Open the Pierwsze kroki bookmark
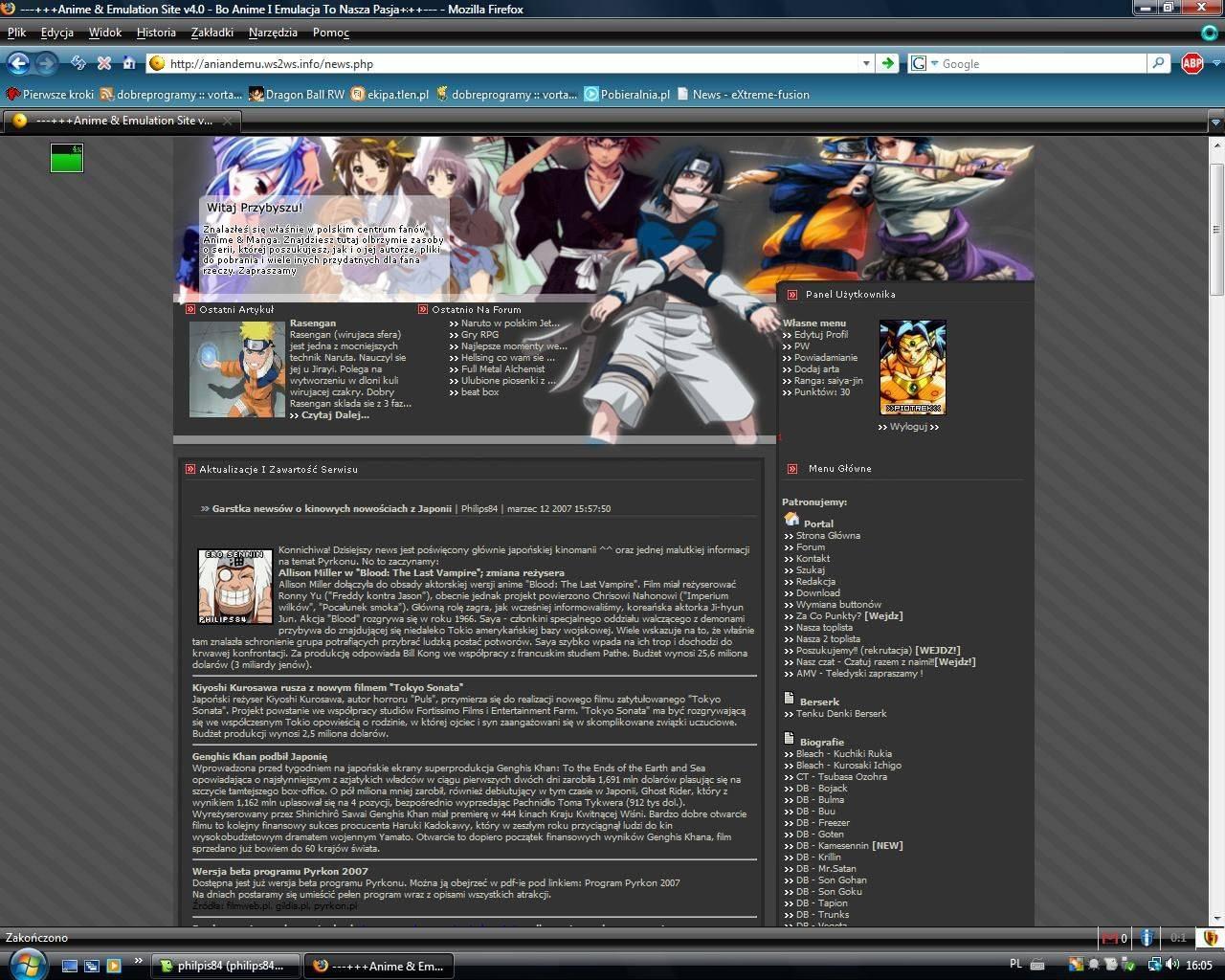Image resolution: width=1225 pixels, height=980 pixels. tap(50, 94)
